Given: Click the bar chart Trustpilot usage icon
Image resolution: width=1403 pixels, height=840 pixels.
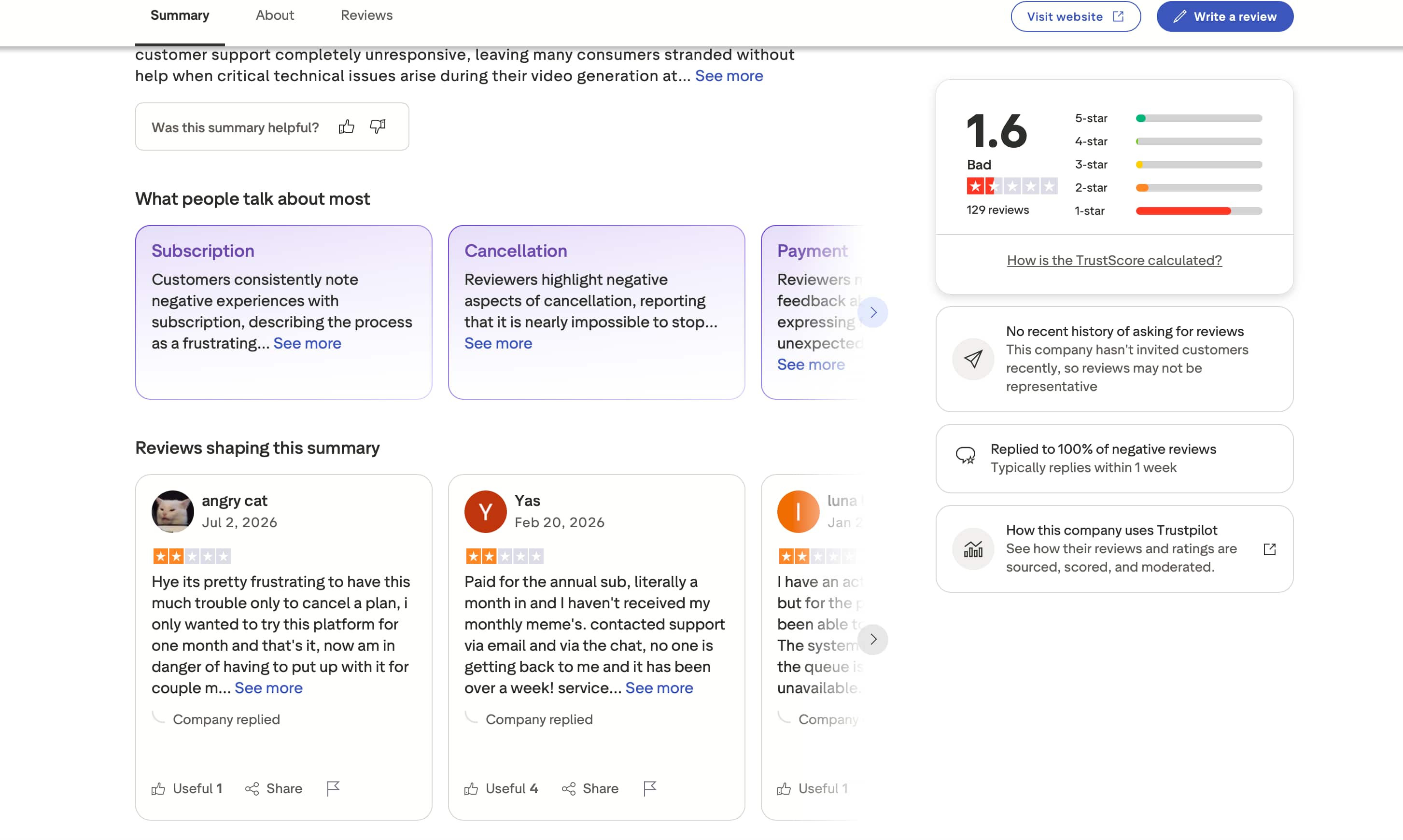Looking at the screenshot, I should [973, 549].
